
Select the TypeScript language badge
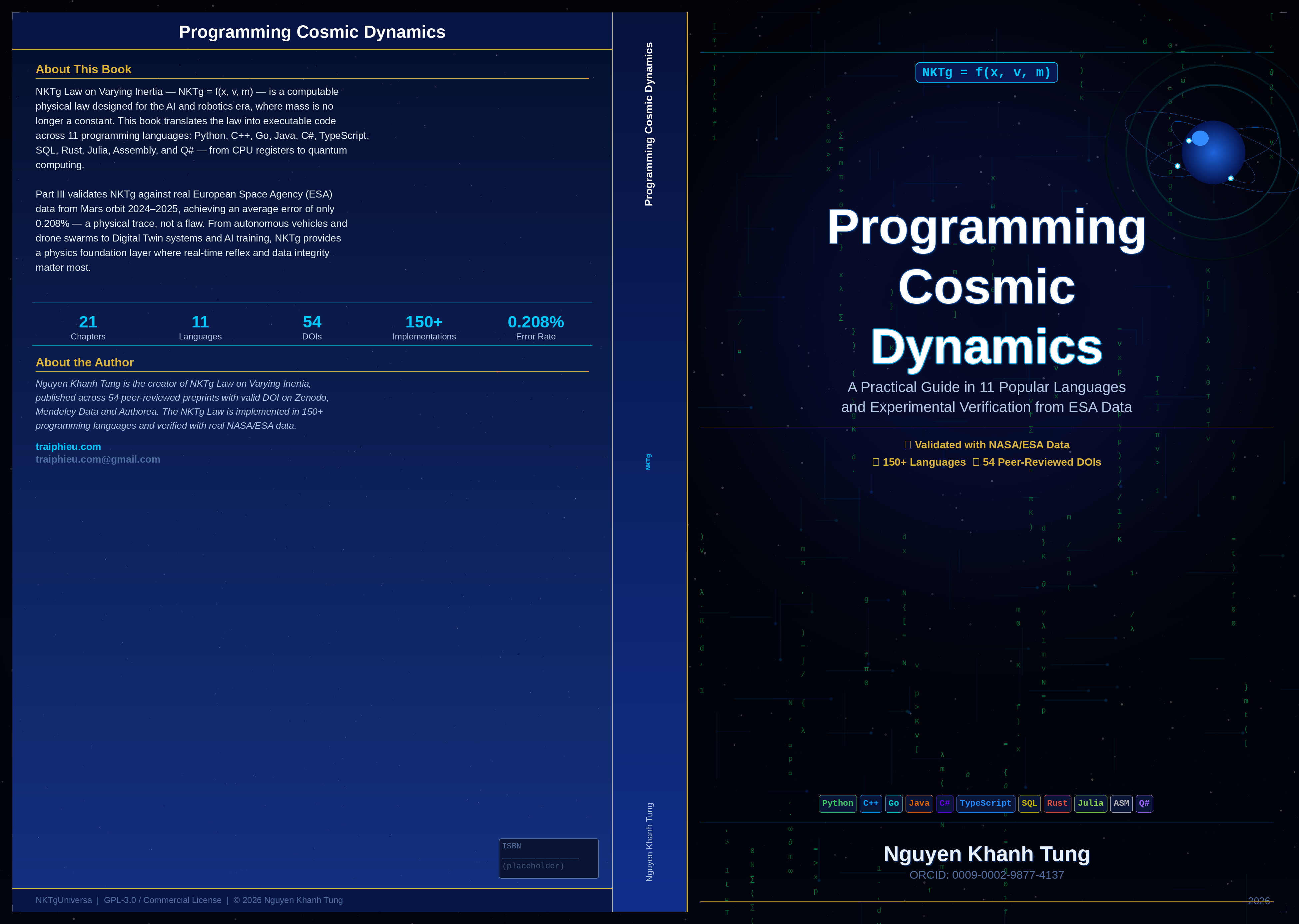(985, 803)
